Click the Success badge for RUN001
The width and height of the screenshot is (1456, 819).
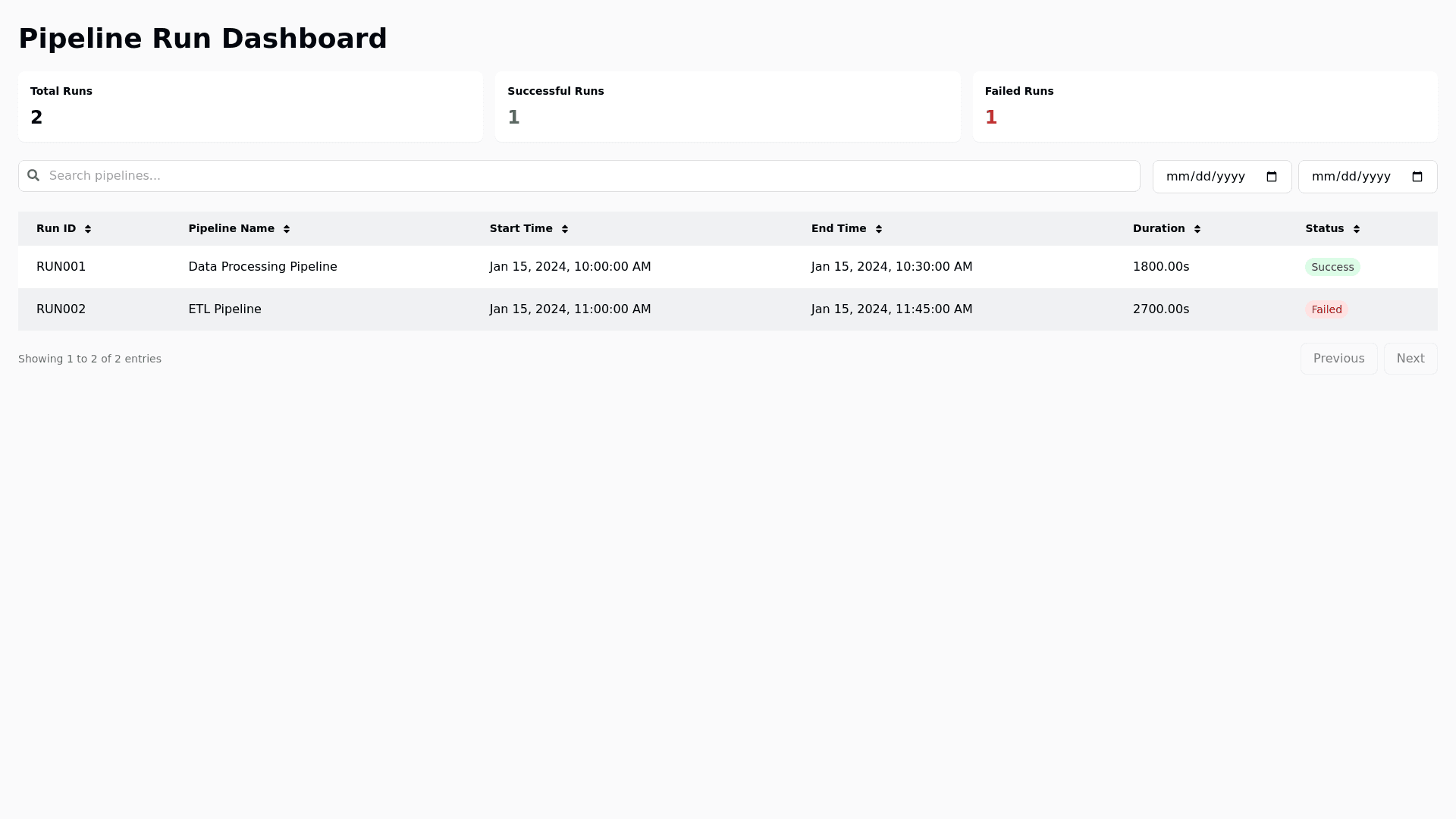(x=1332, y=267)
